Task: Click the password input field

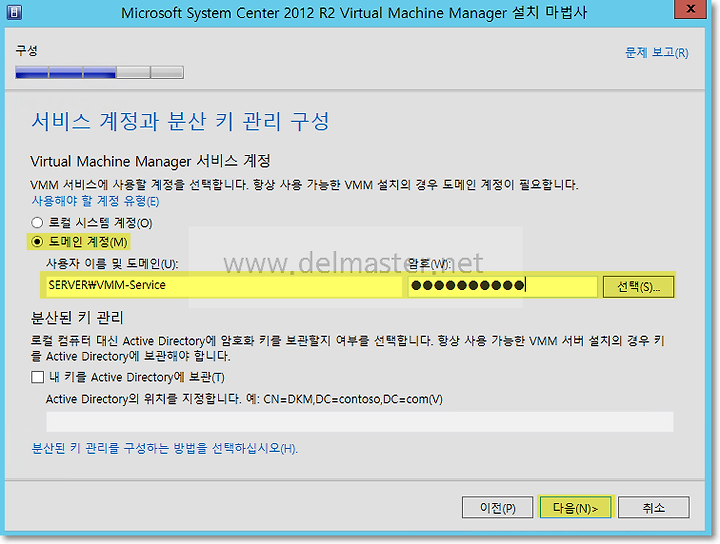Action: pyautogui.click(x=502, y=286)
